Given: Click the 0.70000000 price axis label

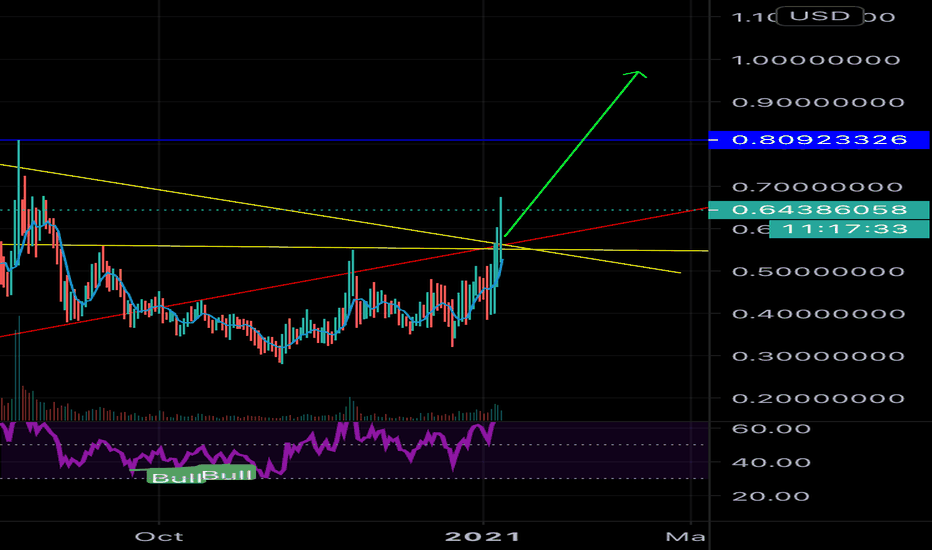Looking at the screenshot, I should [x=817, y=187].
